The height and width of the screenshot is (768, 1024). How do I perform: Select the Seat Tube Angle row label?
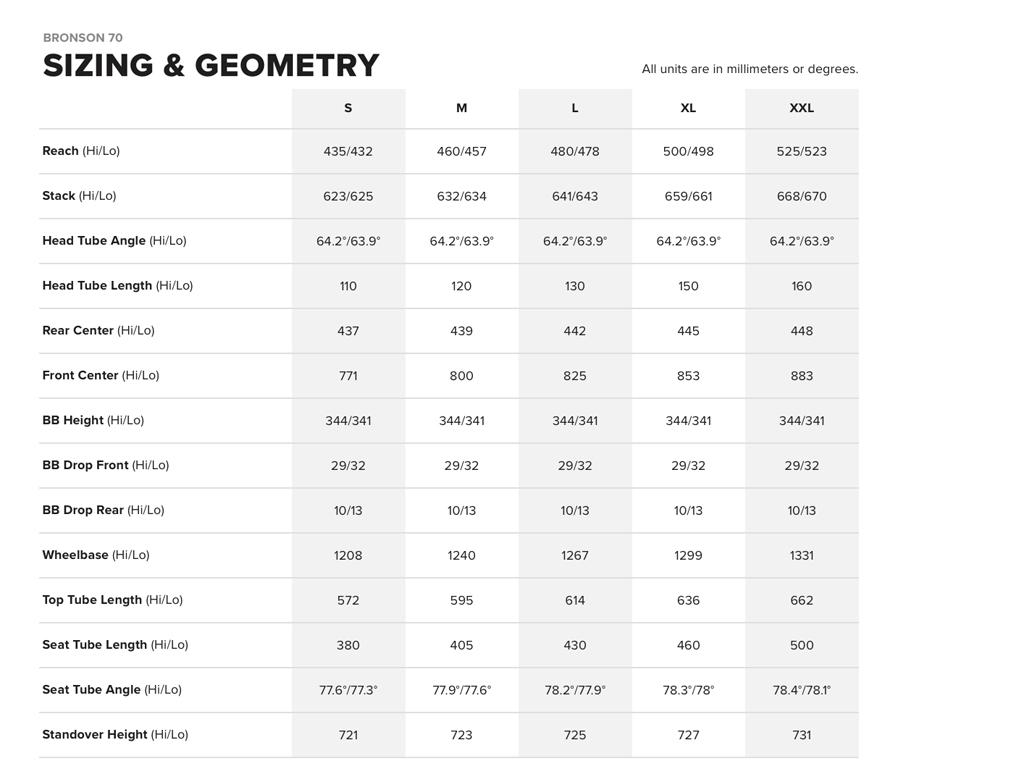111,690
